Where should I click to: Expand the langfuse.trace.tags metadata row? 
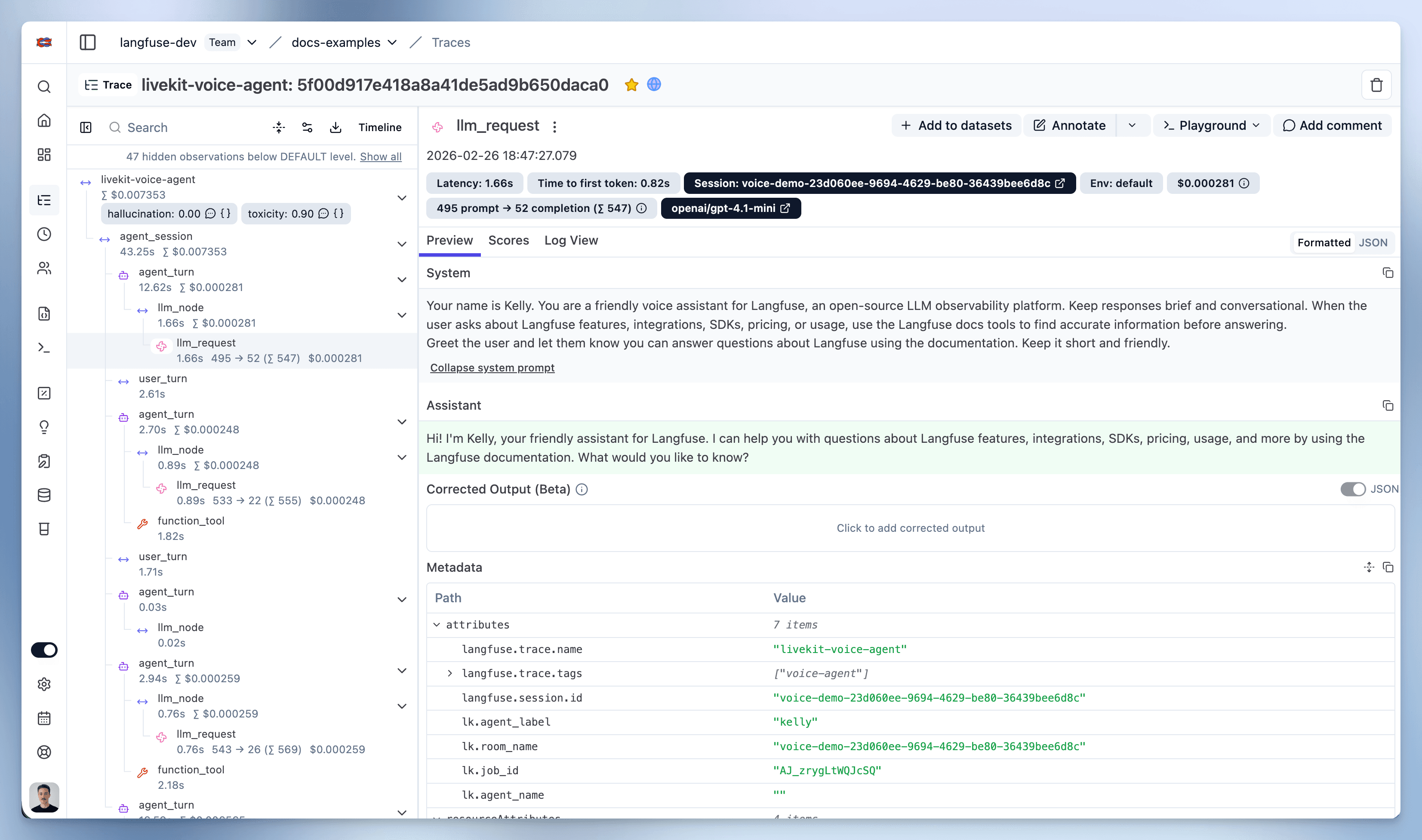tap(450, 673)
